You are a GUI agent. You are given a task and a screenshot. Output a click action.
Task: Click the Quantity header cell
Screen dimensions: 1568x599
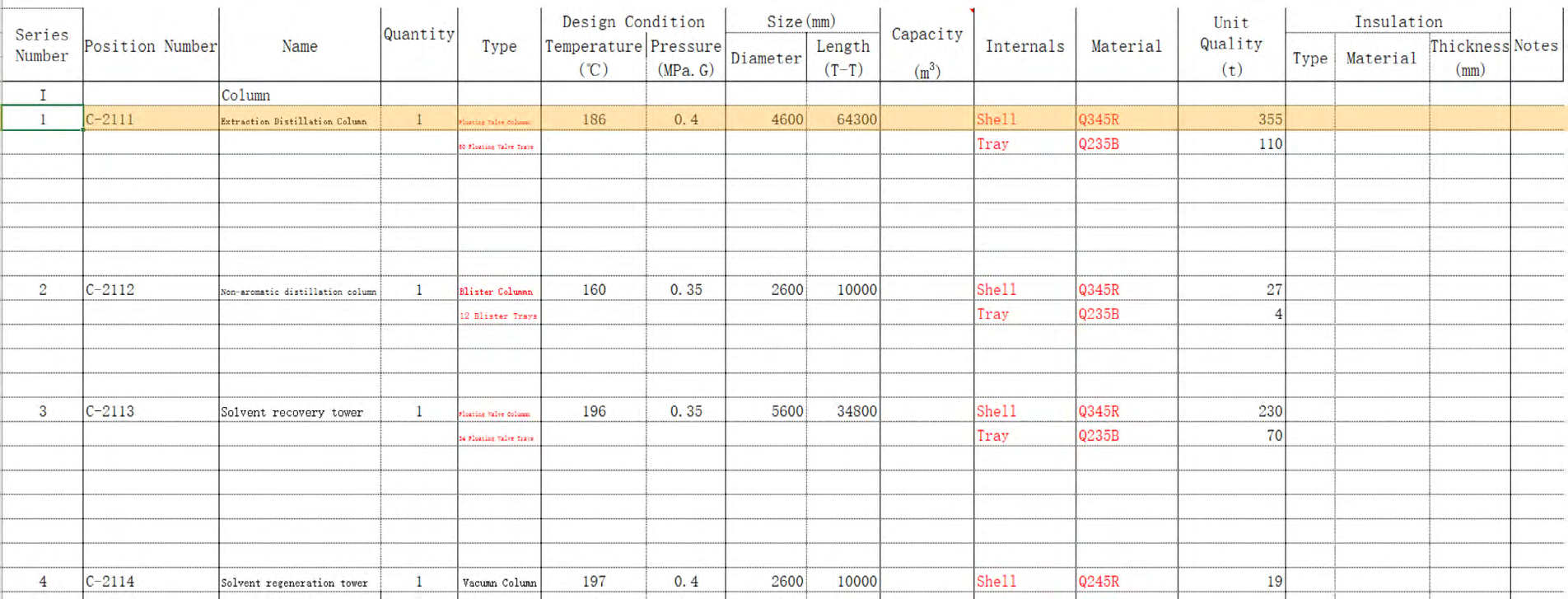(x=419, y=45)
